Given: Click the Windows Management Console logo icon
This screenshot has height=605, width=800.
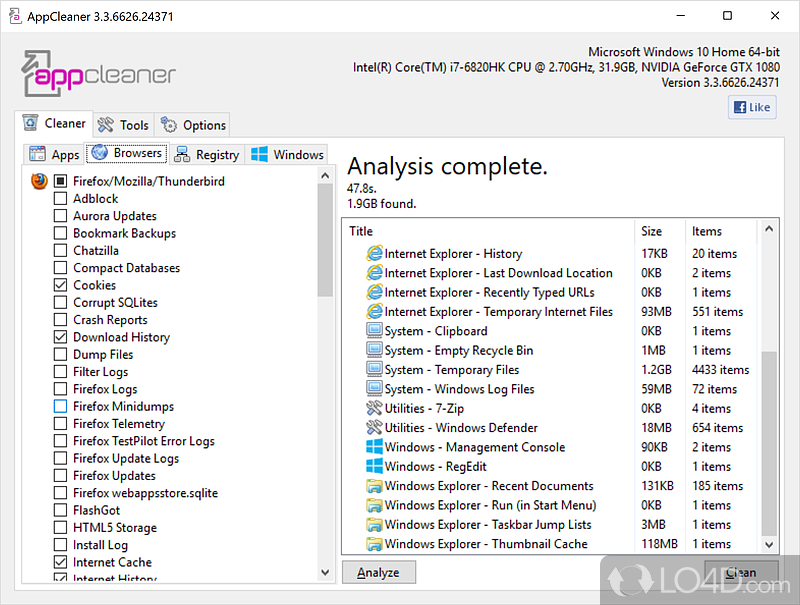Looking at the screenshot, I should tap(375, 447).
